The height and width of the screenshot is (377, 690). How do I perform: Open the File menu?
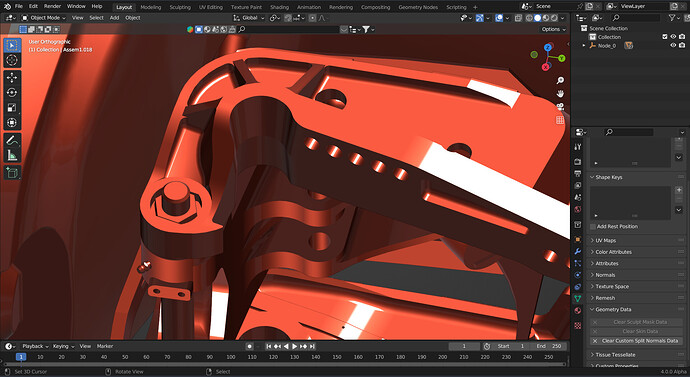click(x=19, y=7)
